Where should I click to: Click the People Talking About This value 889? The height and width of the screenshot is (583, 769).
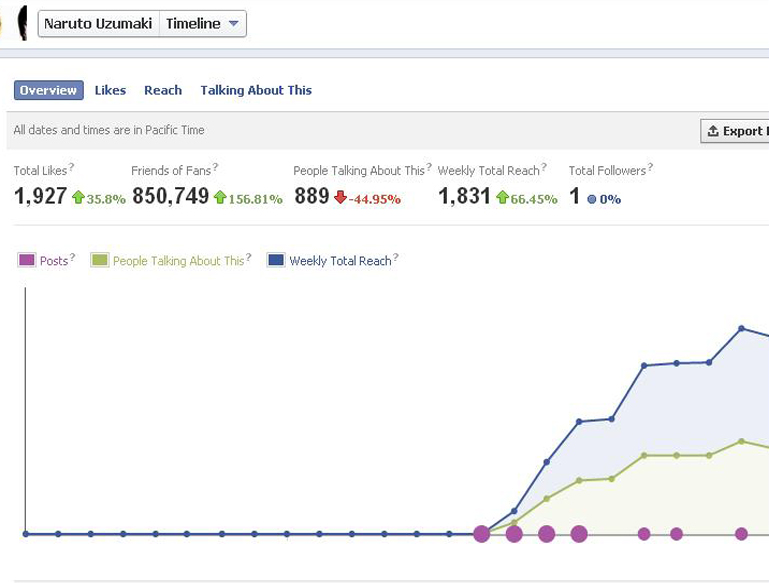[x=312, y=196]
